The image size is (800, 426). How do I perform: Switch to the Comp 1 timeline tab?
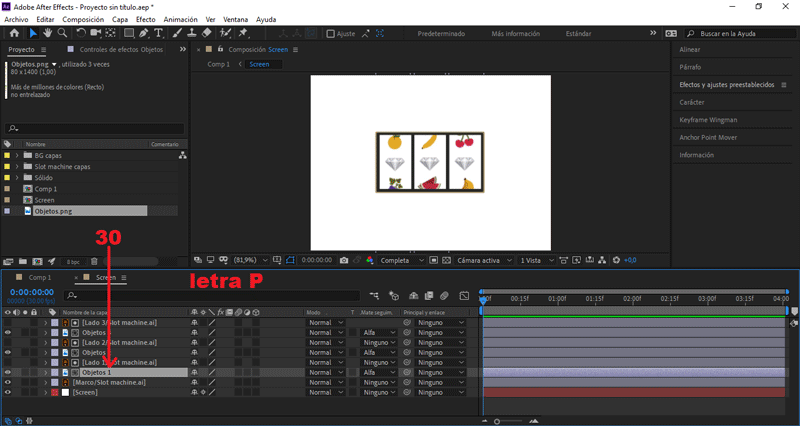pos(39,277)
